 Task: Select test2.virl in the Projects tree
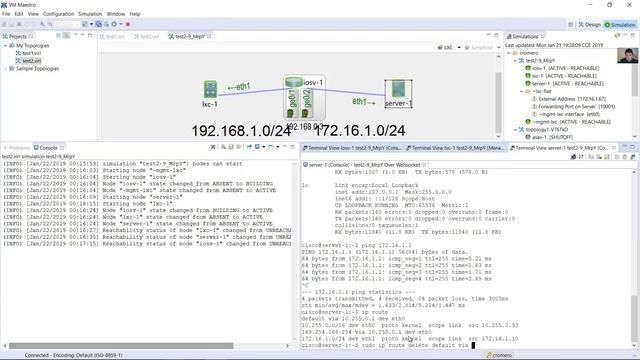click(28, 60)
